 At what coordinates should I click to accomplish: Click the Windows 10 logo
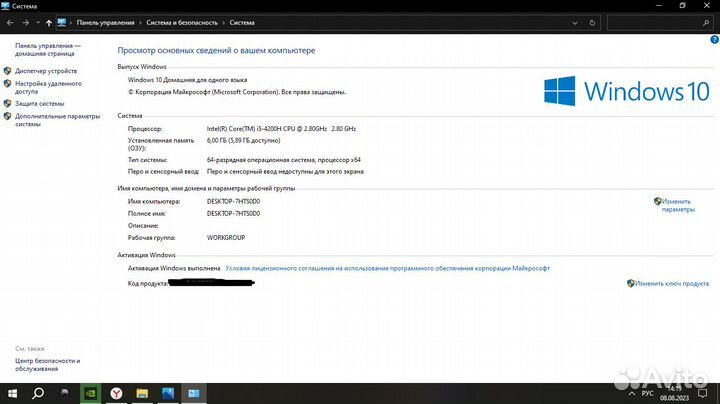pos(627,91)
